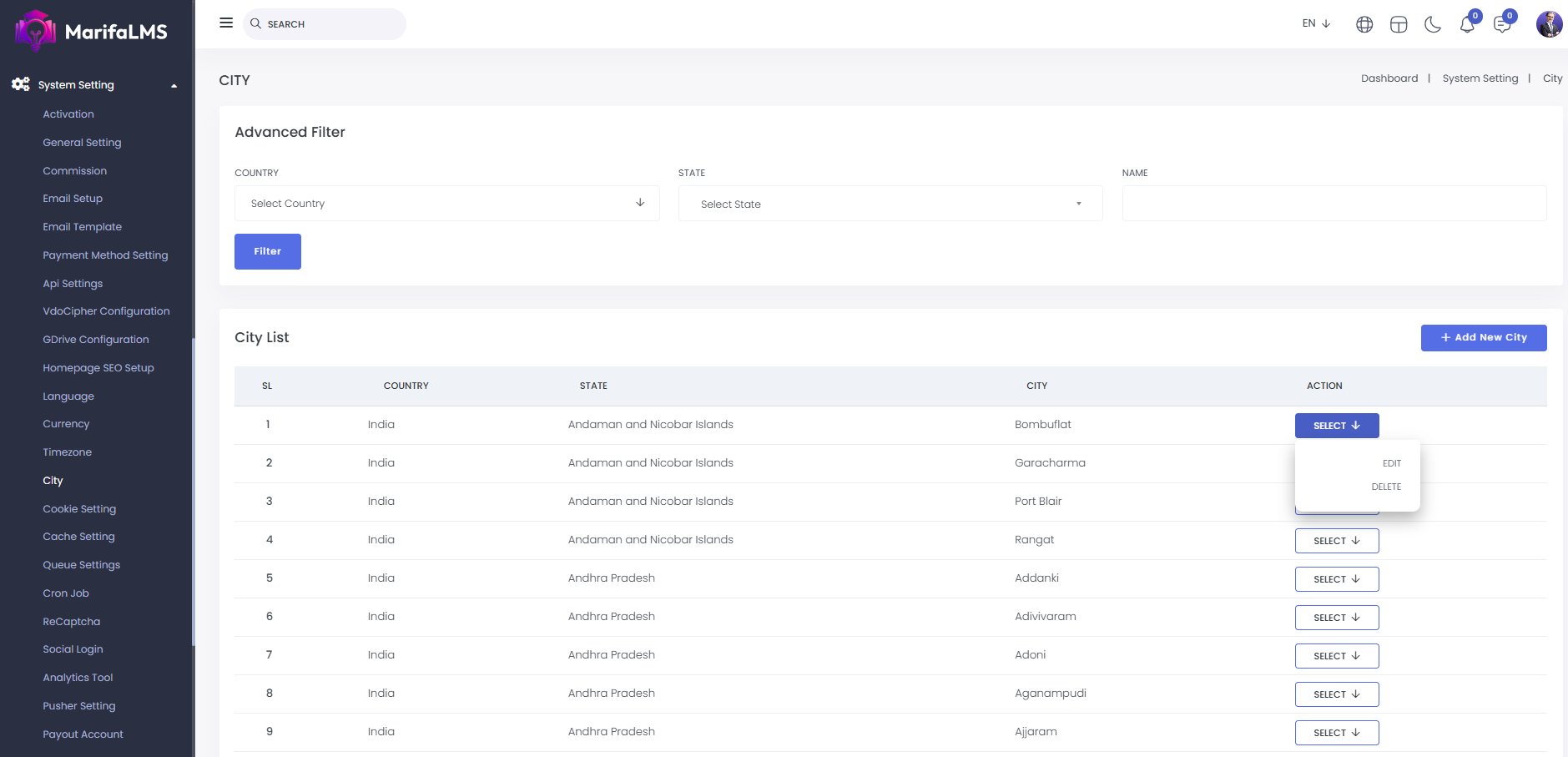Click the Name filter input field
Image resolution: width=1568 pixels, height=757 pixels.
coord(1334,204)
